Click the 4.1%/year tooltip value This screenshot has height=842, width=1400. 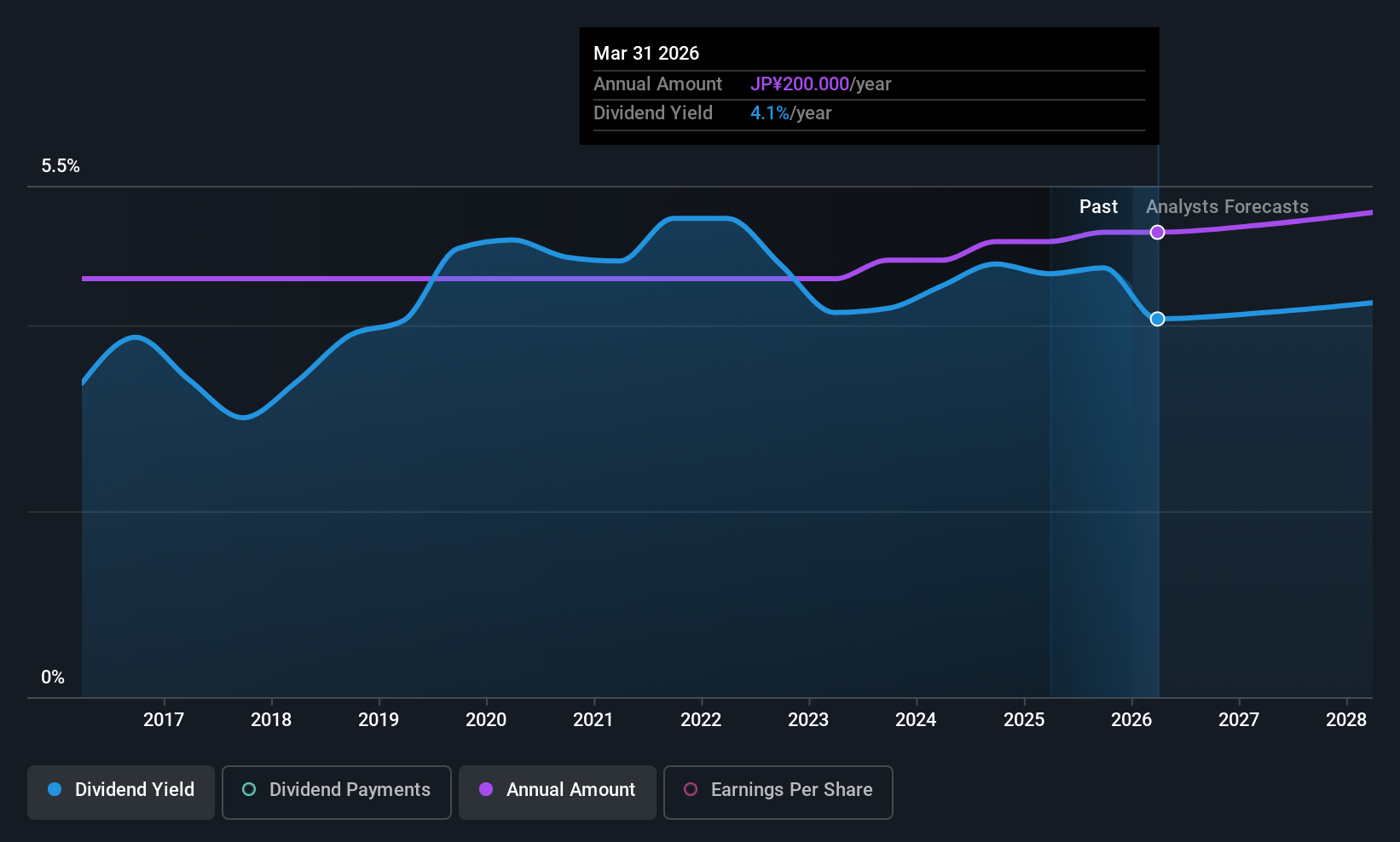[790, 113]
